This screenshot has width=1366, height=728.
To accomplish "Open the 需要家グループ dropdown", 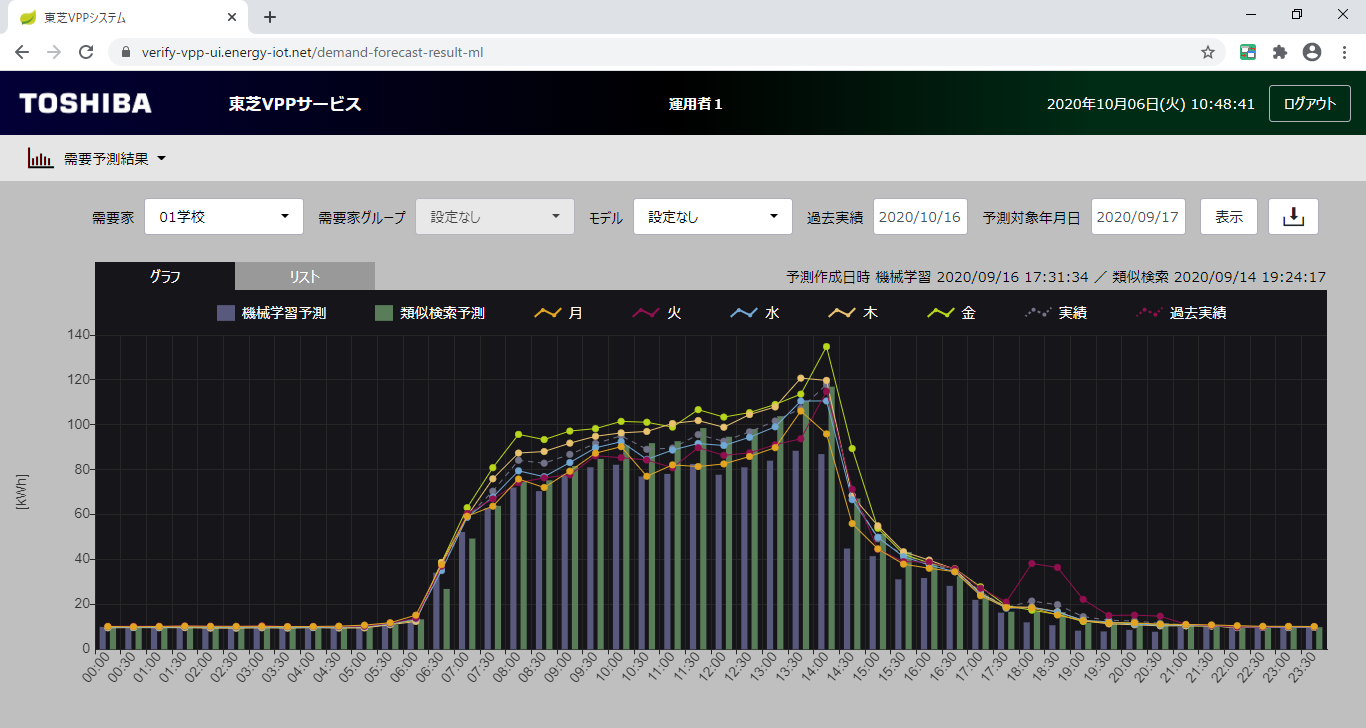I will 495,216.
